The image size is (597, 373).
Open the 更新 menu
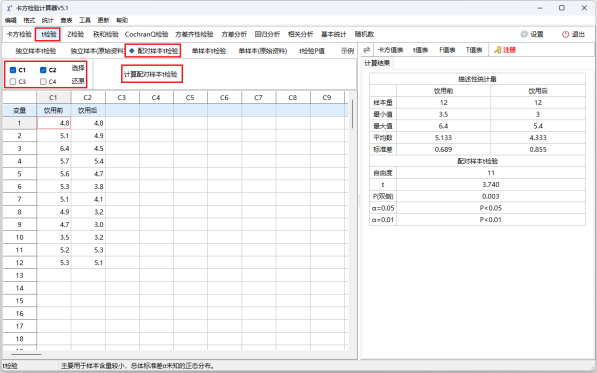103,20
